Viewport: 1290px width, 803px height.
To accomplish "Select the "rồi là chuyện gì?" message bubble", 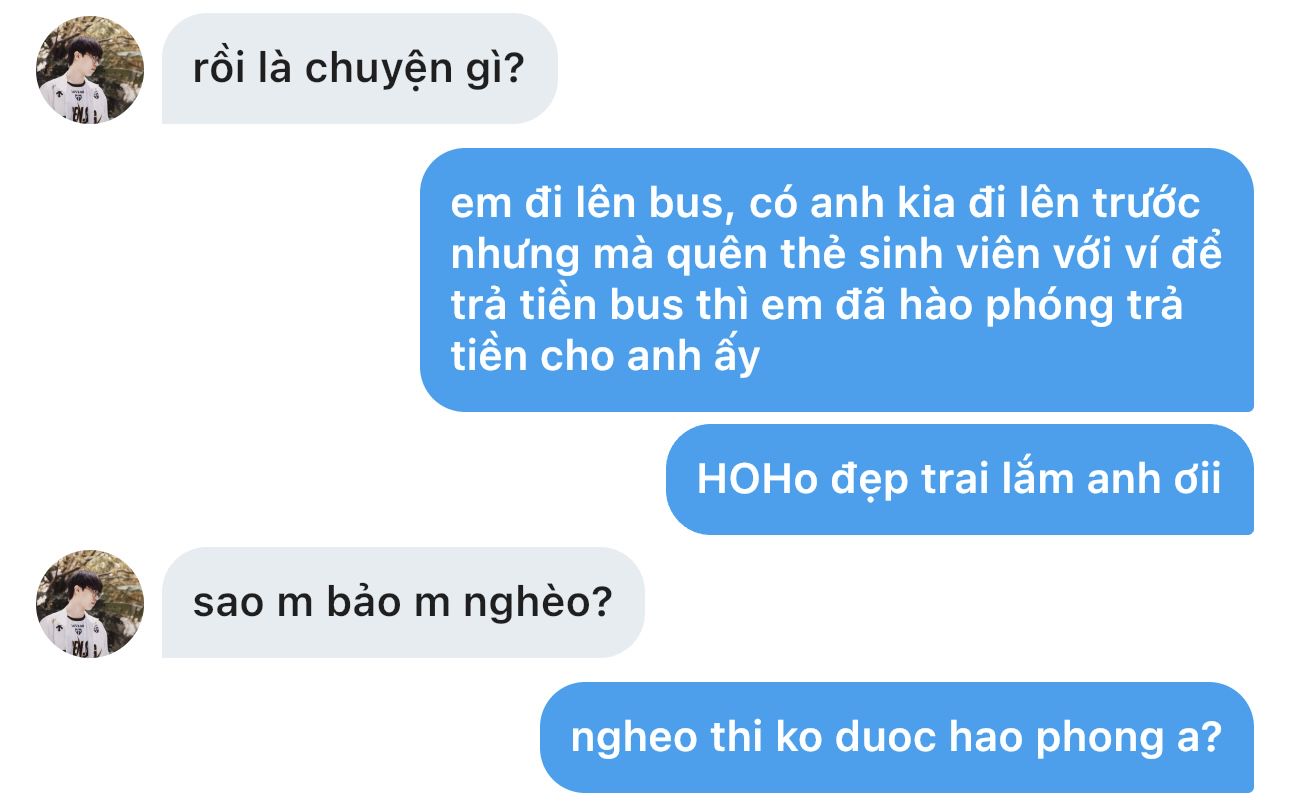I will [x=360, y=69].
